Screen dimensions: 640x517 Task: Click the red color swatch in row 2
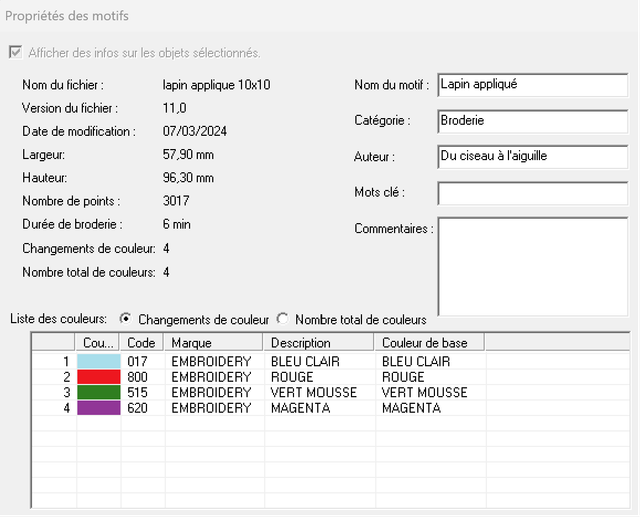(x=100, y=377)
